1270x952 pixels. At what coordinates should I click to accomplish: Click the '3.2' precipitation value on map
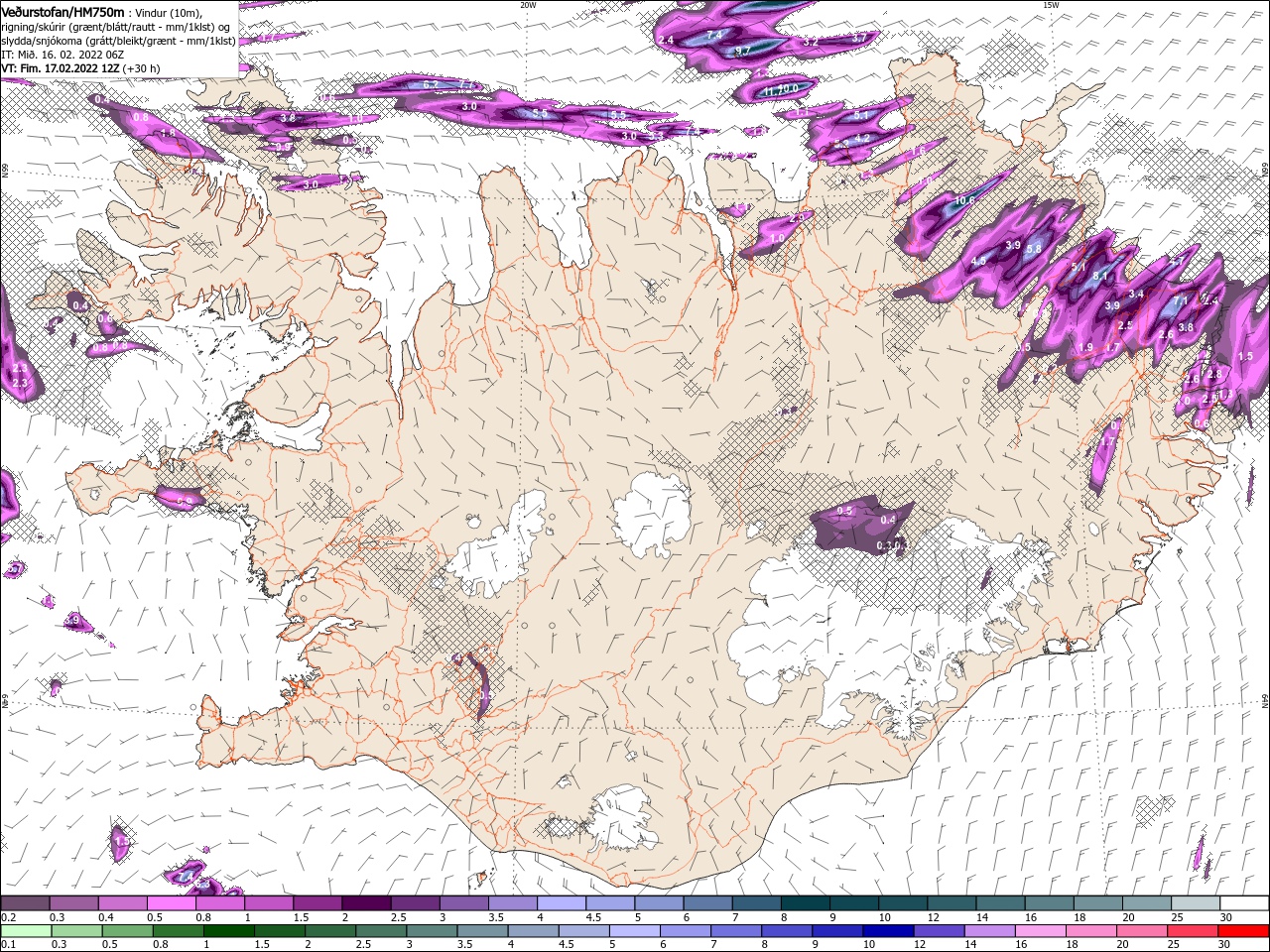(x=811, y=43)
